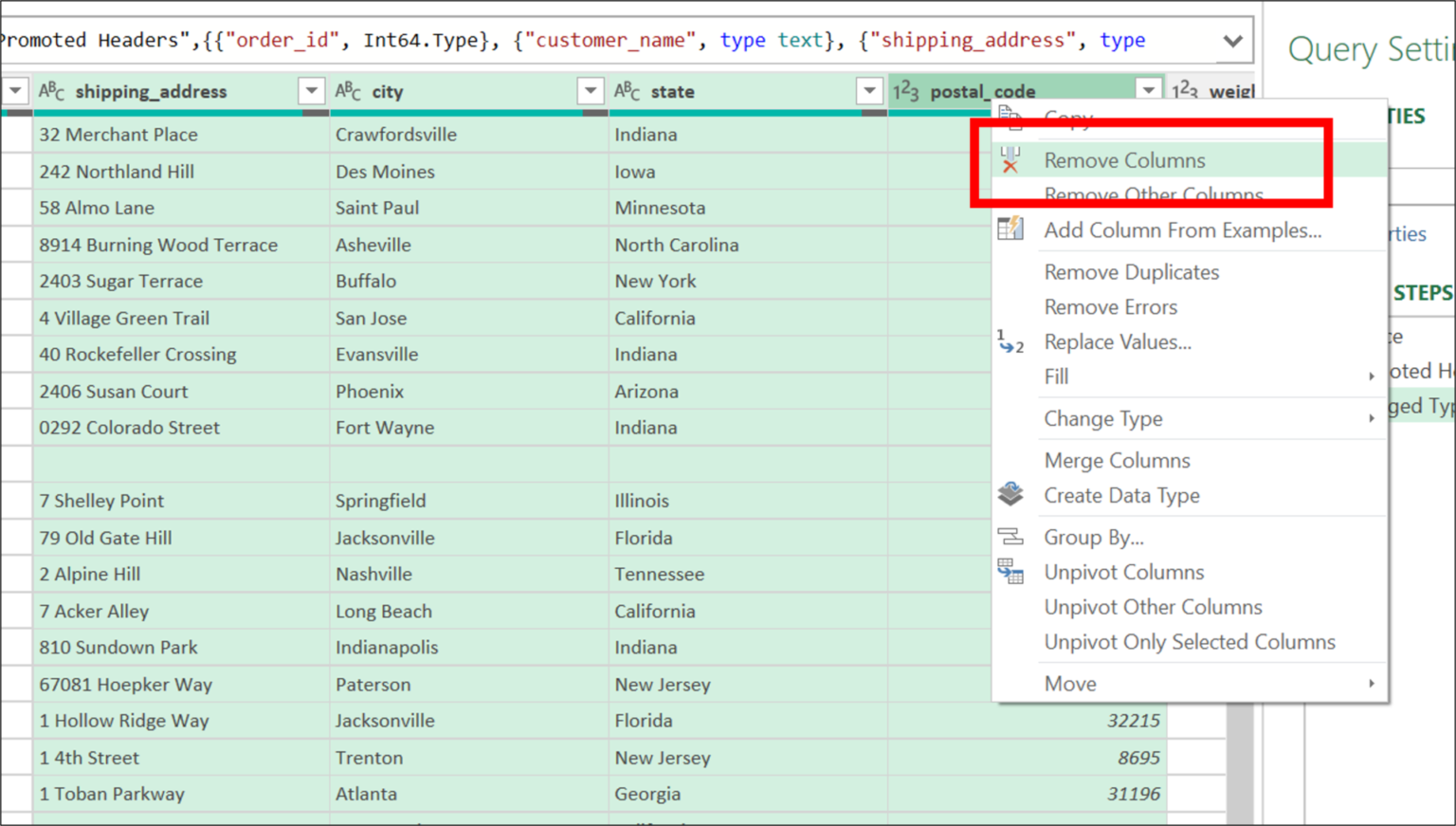This screenshot has height=826, width=1456.
Task: Expand the Fill submenu arrow
Action: coord(1372,376)
